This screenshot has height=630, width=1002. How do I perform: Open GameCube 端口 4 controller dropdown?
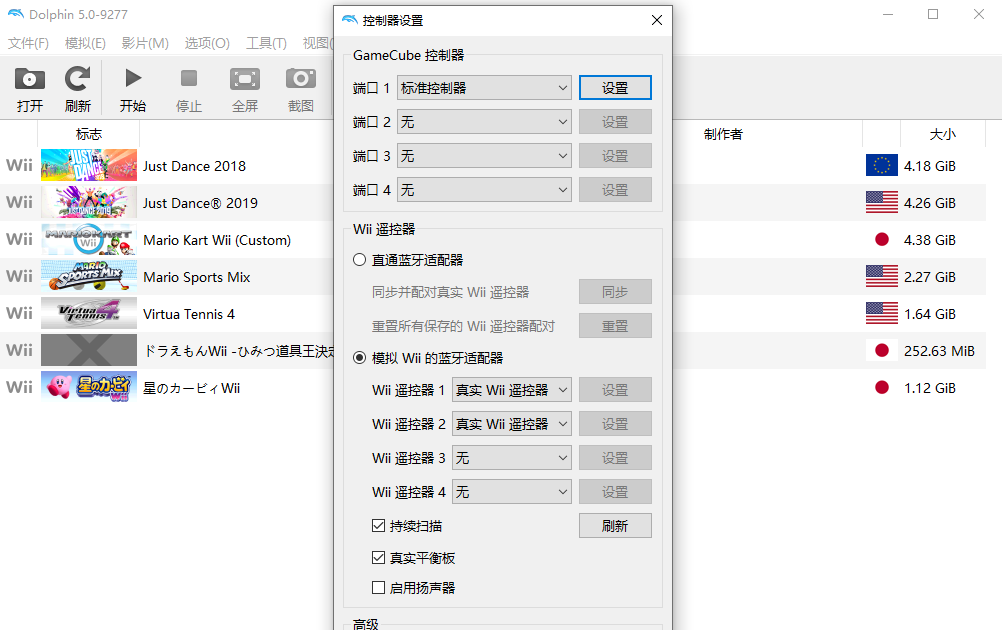point(484,190)
